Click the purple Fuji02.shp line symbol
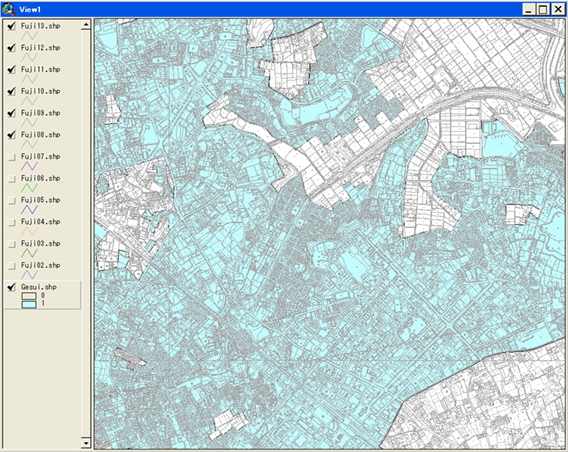Viewport: 568px width, 452px height. click(x=29, y=275)
